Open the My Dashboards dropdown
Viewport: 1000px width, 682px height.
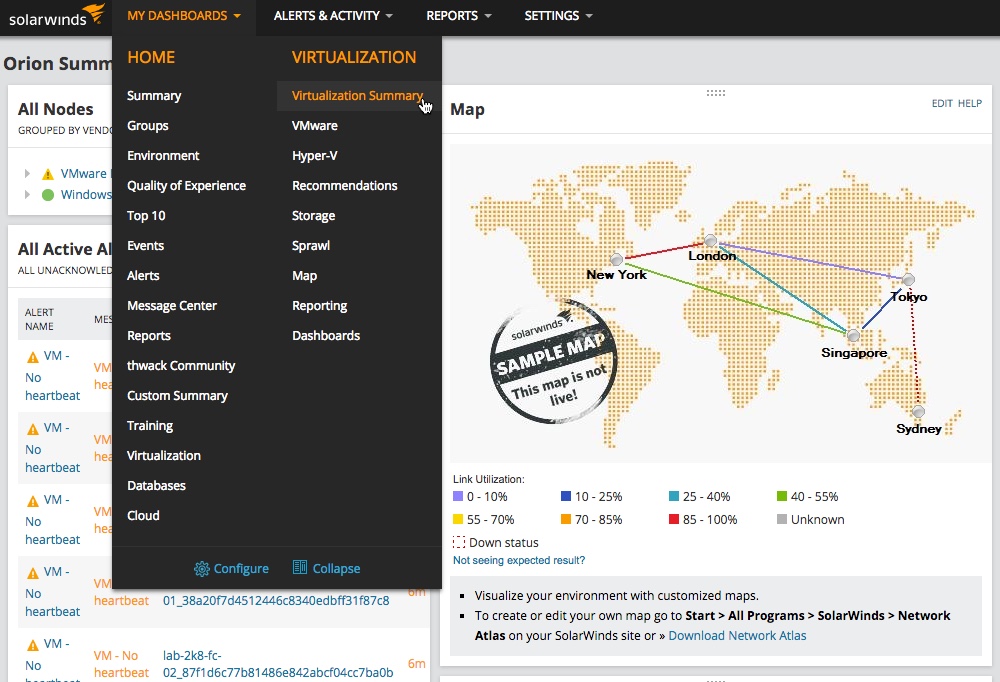184,15
